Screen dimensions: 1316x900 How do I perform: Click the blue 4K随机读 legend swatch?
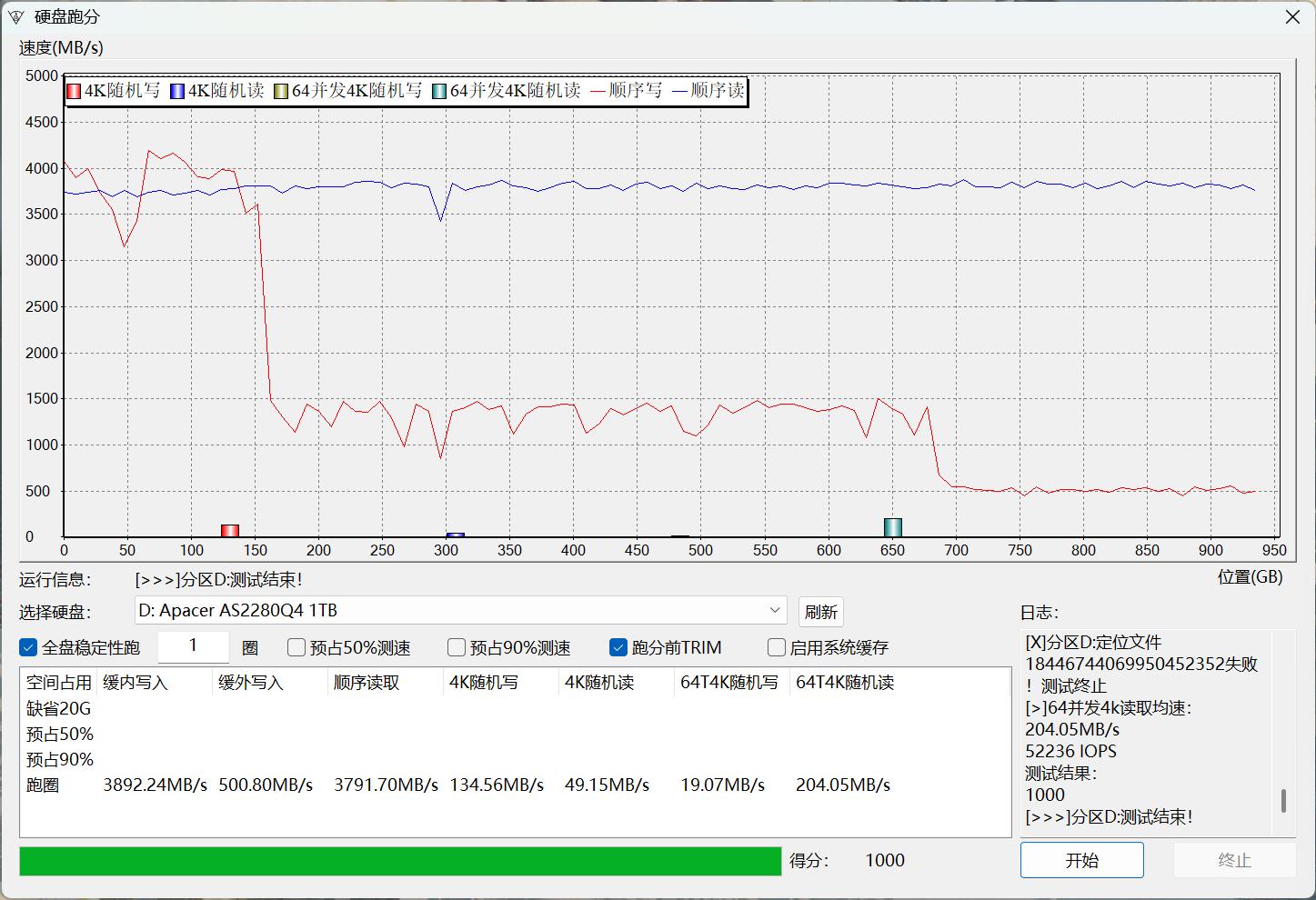(x=176, y=90)
